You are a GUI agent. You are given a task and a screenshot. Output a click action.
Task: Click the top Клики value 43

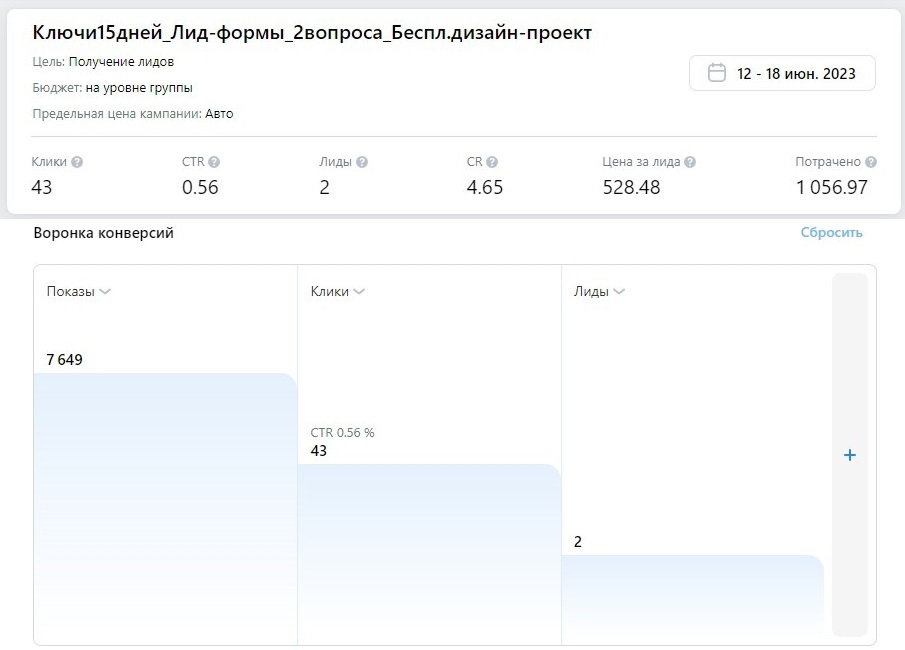42,188
